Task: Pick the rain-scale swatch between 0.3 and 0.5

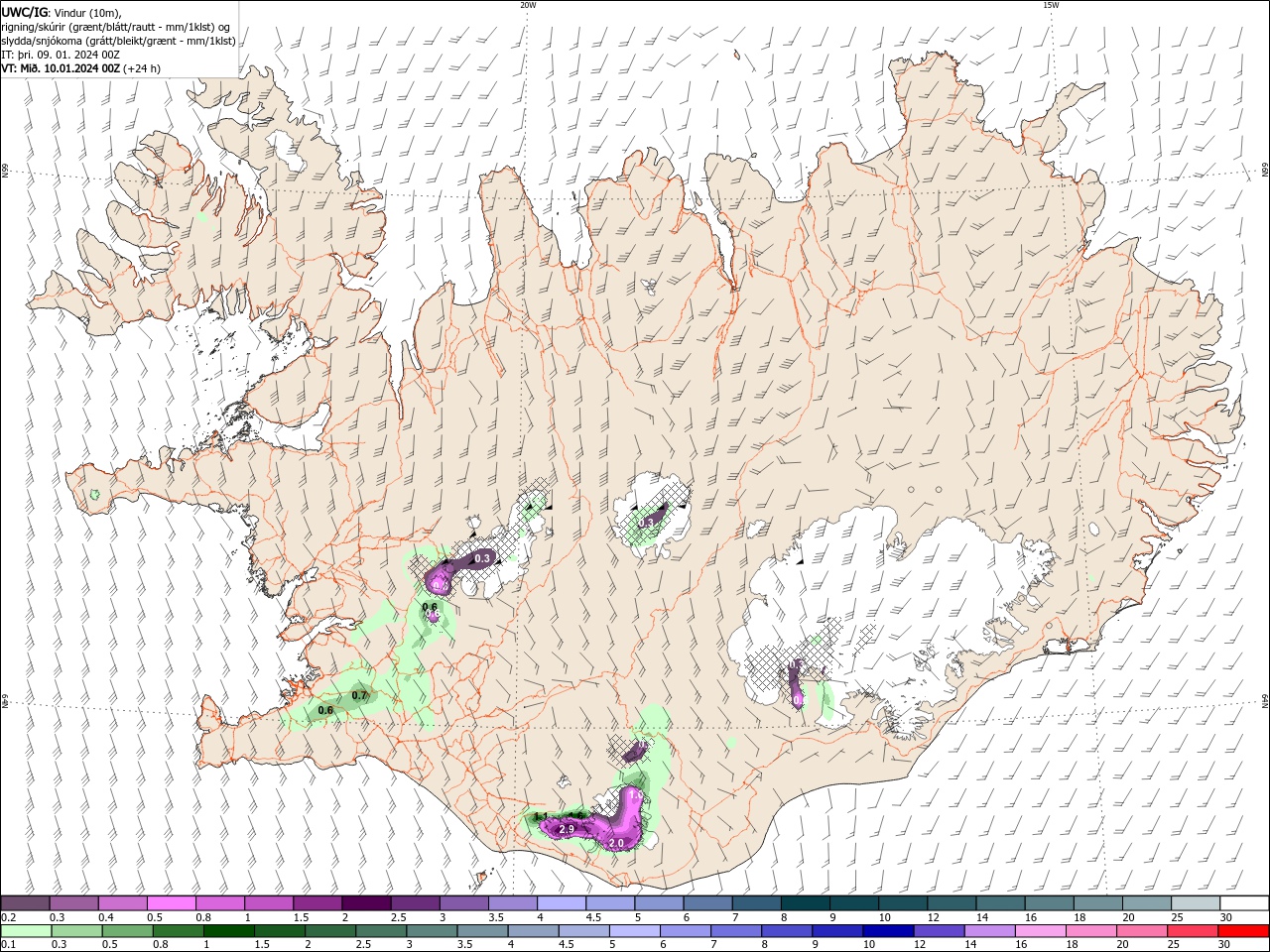Action: (x=76, y=931)
